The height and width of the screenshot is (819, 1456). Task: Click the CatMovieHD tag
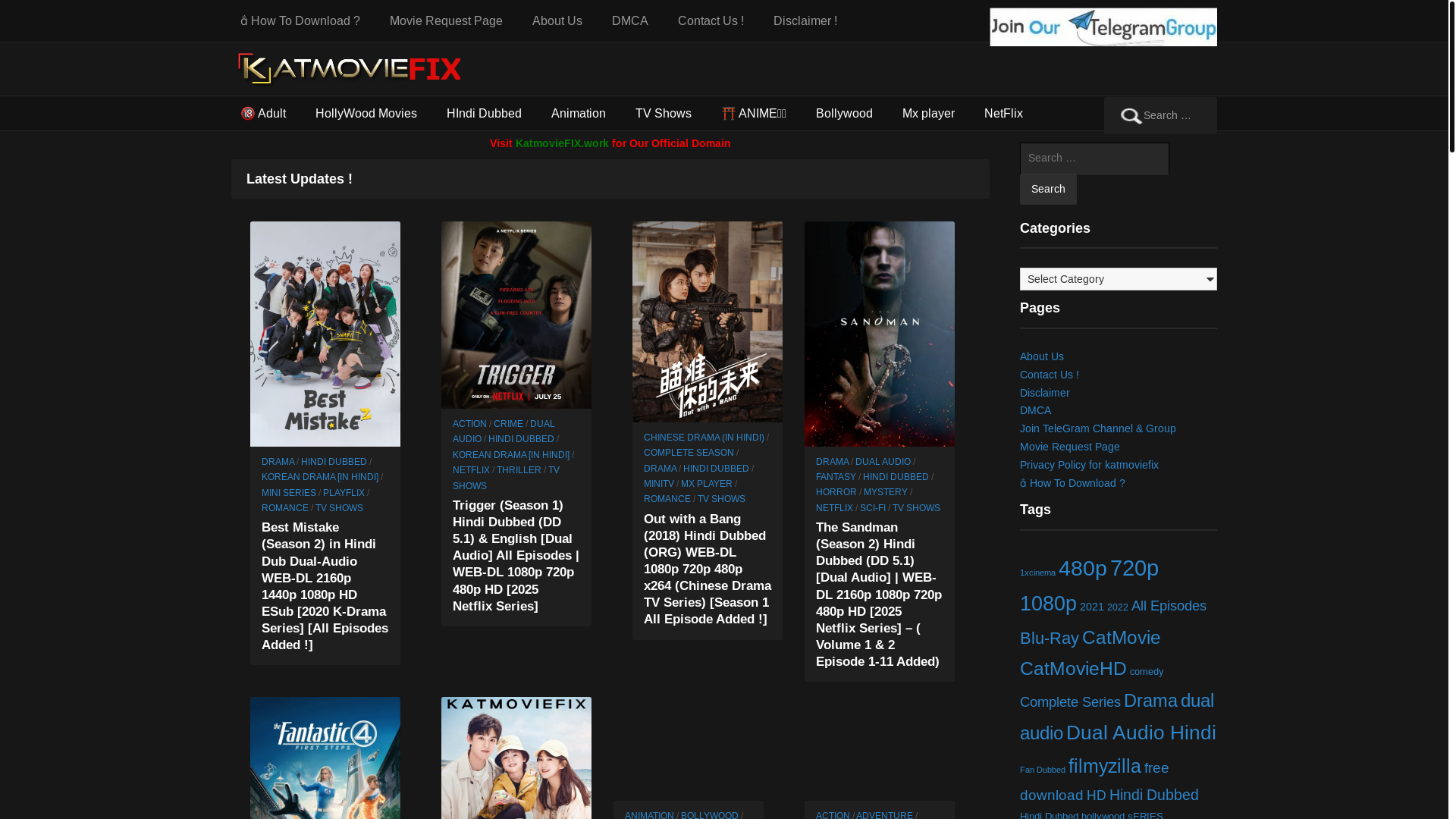coord(1073,669)
